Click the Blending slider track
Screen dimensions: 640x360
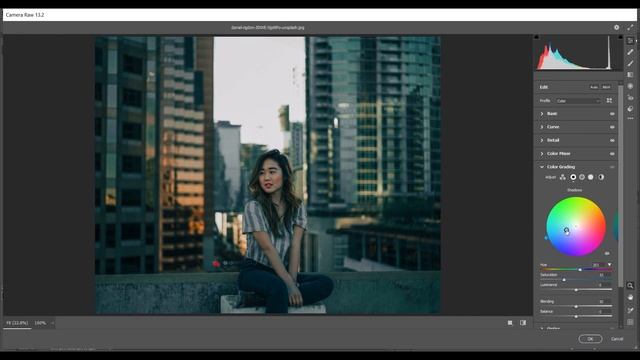(576, 306)
